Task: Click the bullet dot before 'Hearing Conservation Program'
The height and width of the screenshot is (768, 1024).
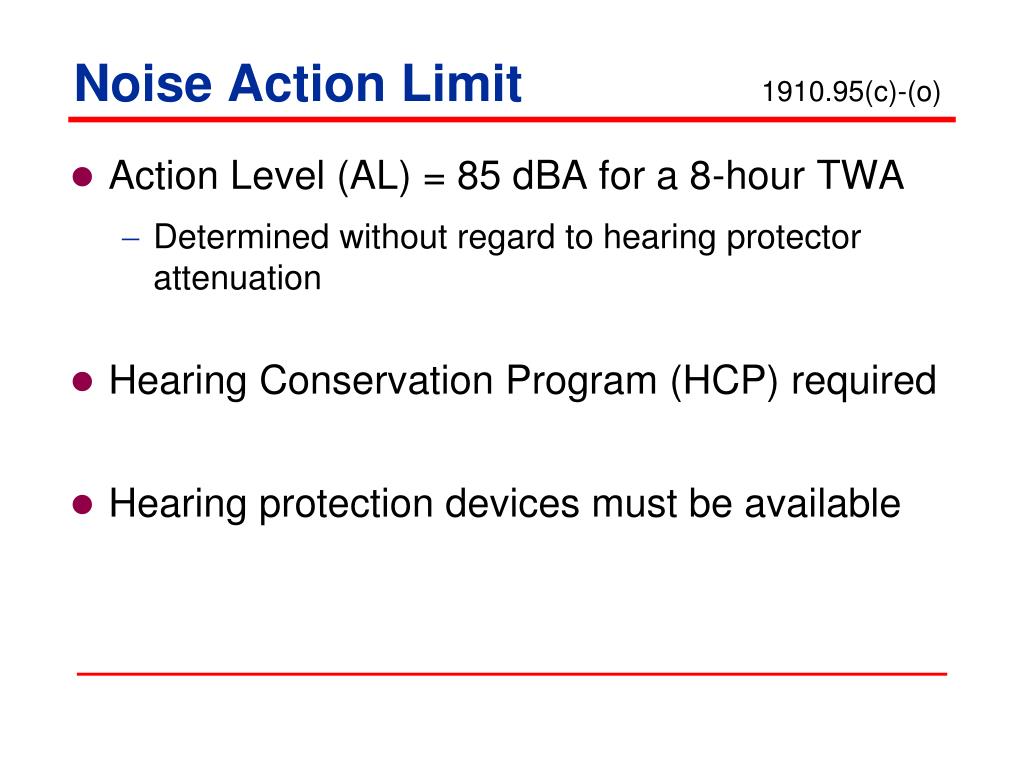Action: click(x=82, y=381)
